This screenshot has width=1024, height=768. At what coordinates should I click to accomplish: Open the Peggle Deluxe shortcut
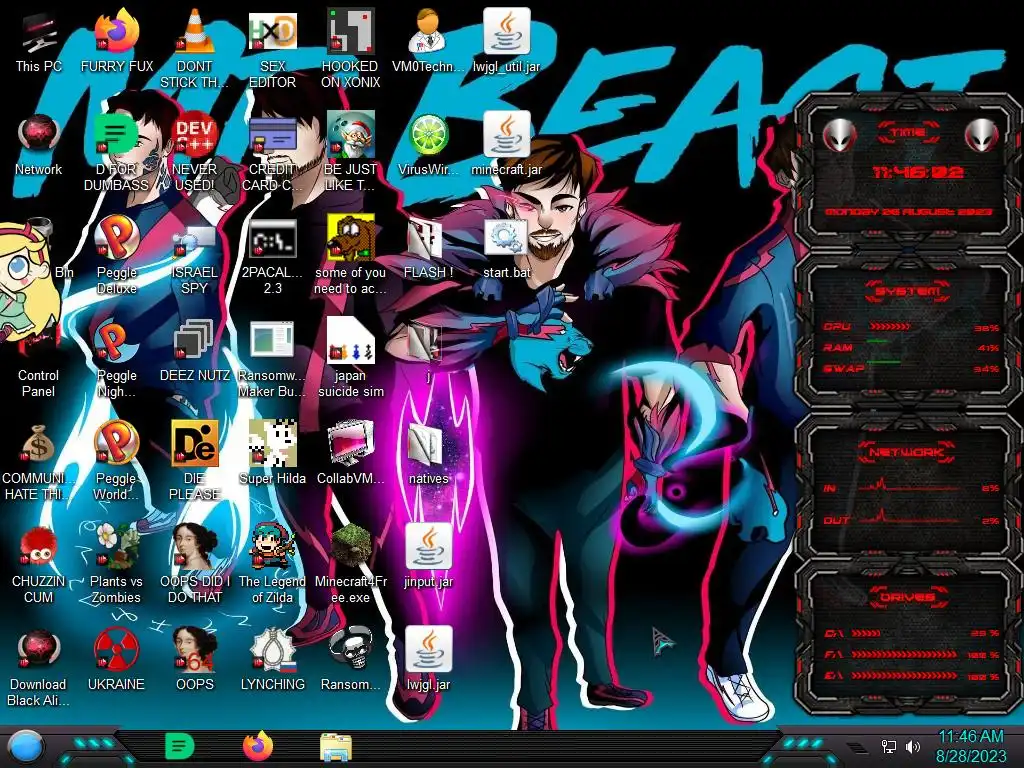pyautogui.click(x=116, y=255)
